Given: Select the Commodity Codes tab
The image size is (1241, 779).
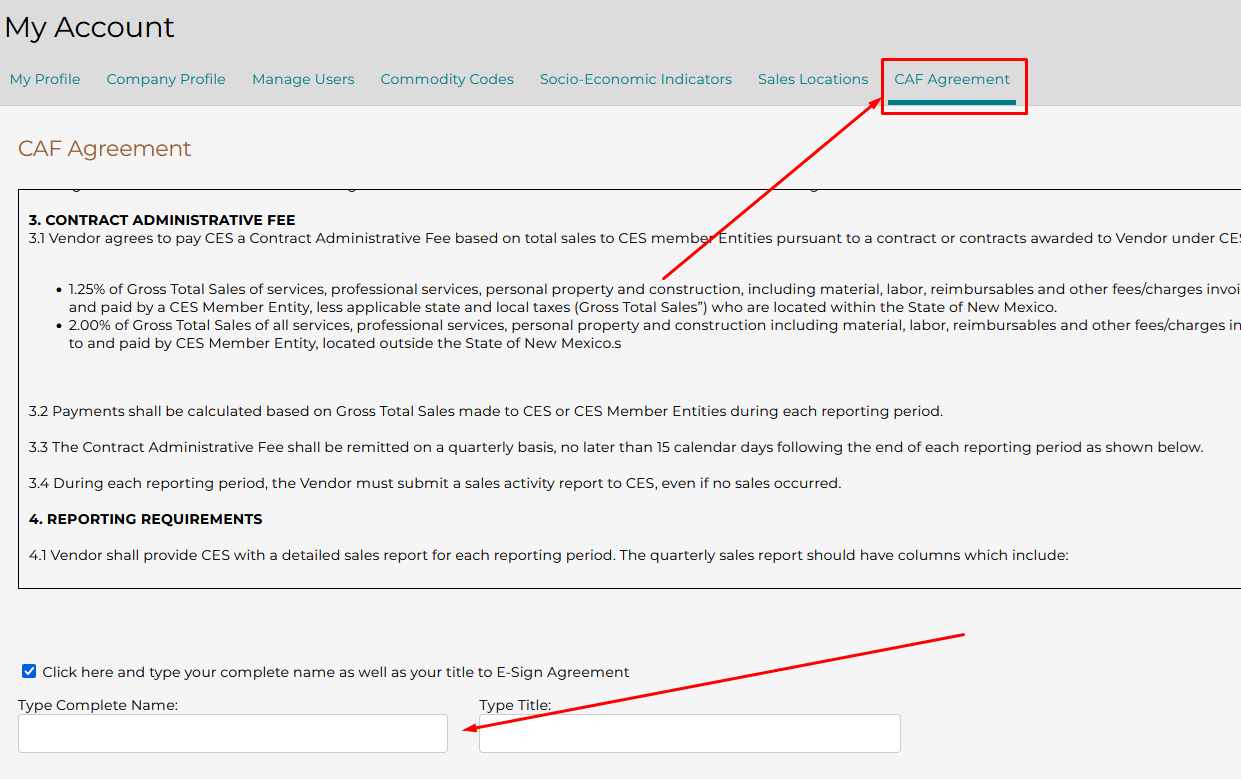Looking at the screenshot, I should (447, 79).
